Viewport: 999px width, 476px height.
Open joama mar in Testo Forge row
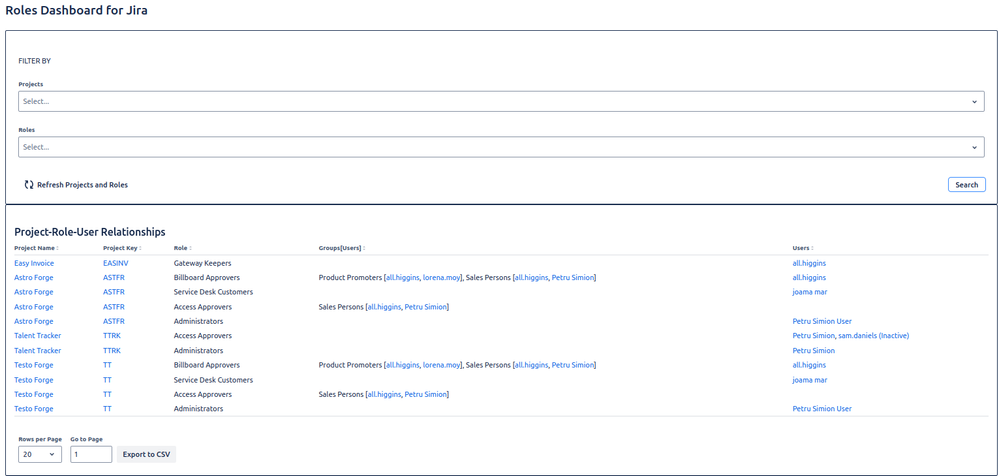coord(810,380)
